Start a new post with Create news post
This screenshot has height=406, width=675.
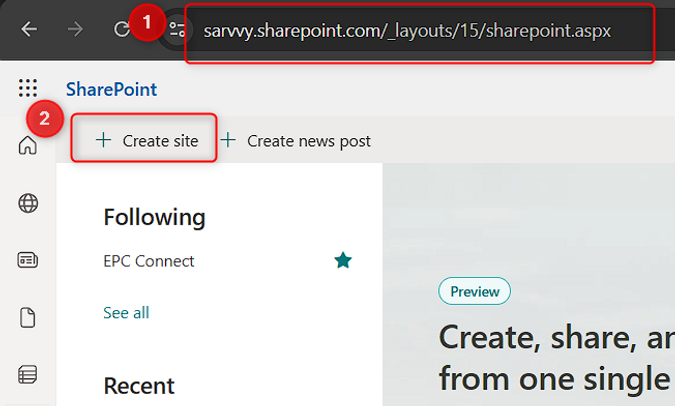(x=295, y=141)
